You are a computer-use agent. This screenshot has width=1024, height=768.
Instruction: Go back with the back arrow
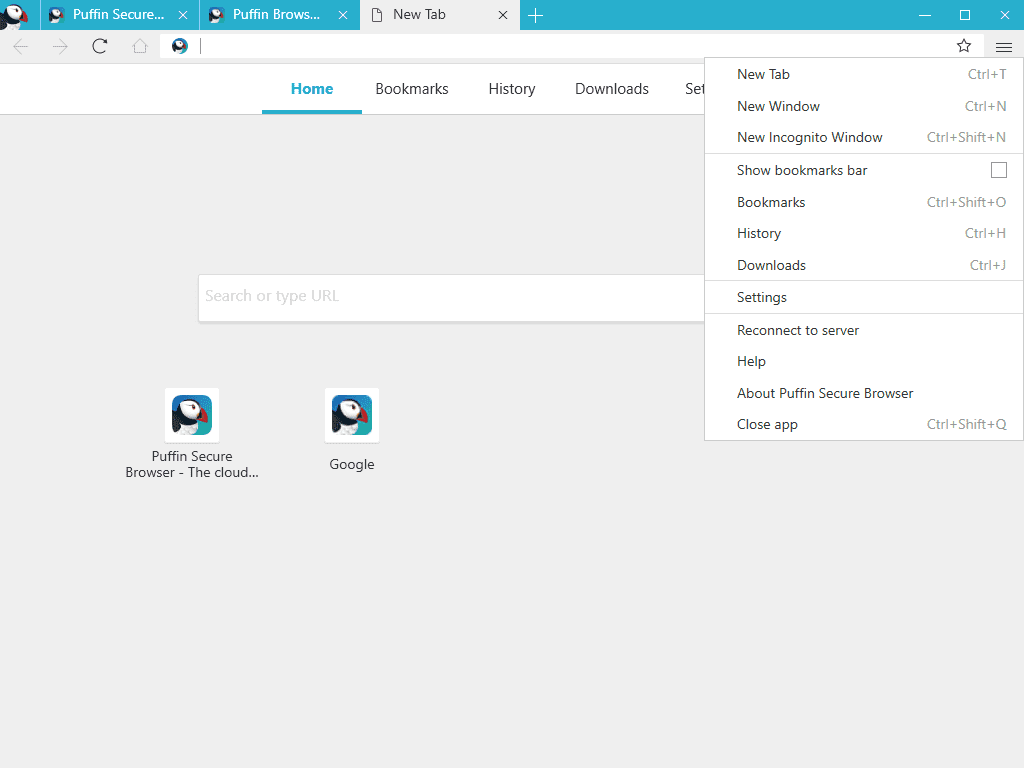click(x=21, y=46)
